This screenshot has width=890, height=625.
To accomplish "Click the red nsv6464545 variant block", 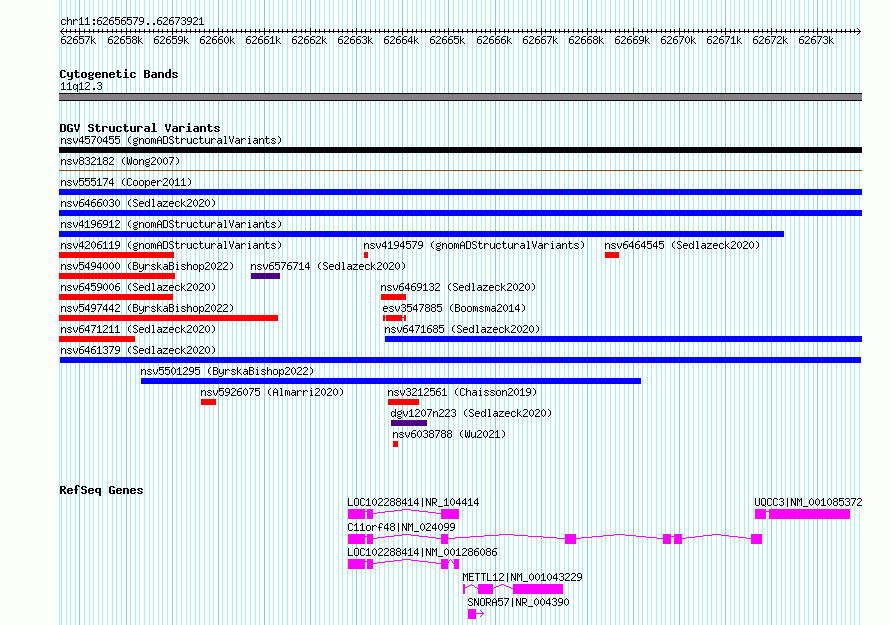I will [612, 255].
